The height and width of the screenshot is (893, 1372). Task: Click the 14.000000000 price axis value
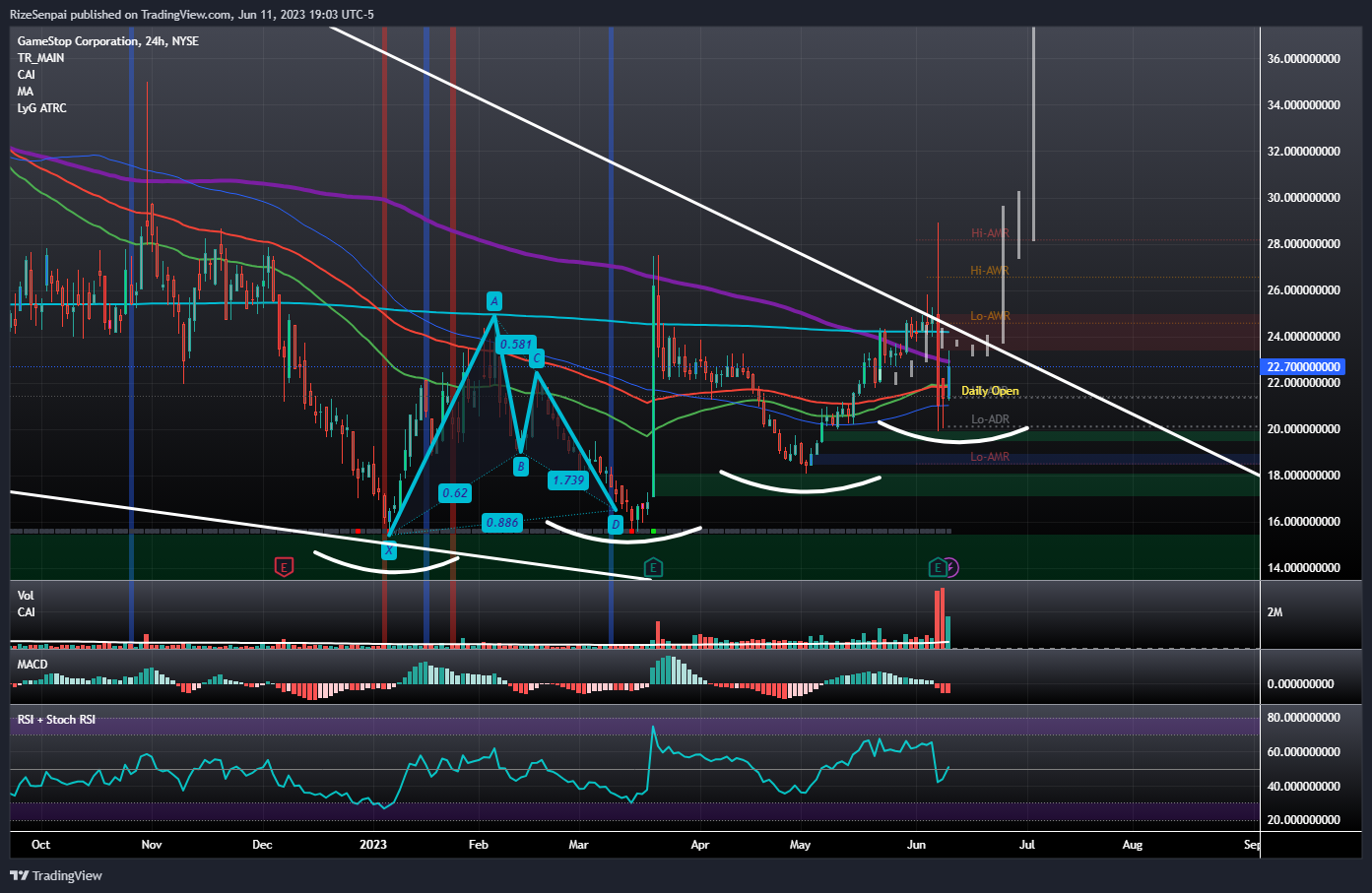pos(1303,568)
